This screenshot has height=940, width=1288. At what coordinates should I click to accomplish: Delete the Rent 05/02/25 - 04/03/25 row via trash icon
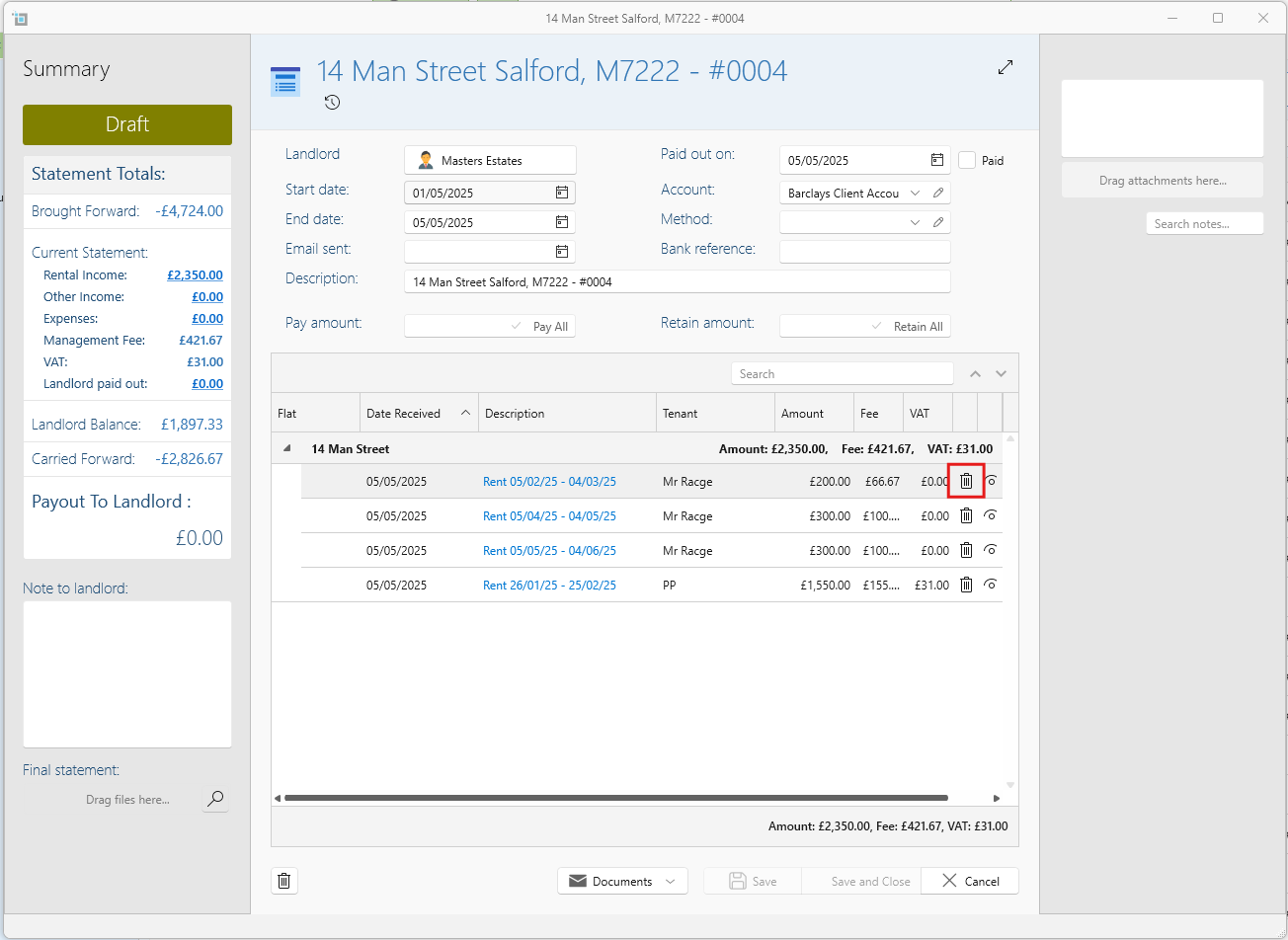click(966, 482)
